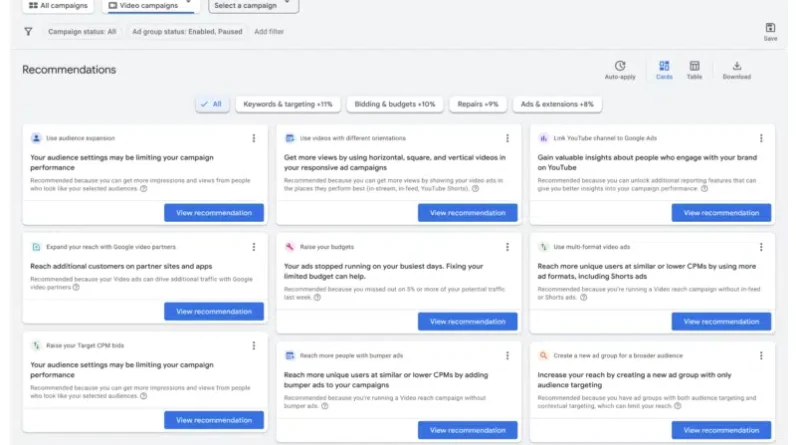796x445 pixels.
Task: Open Auto-apply settings
Action: click(620, 70)
